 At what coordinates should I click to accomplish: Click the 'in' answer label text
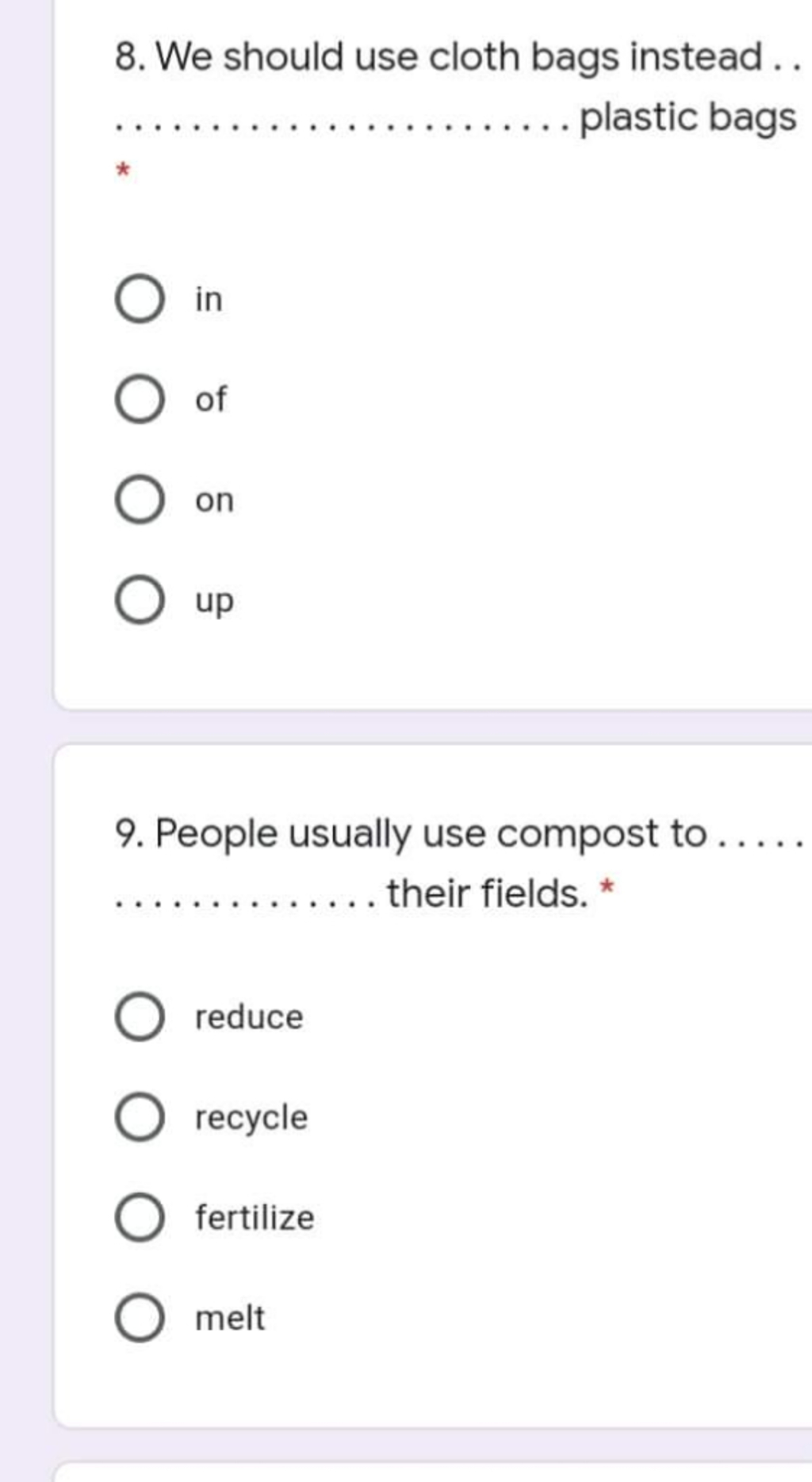point(209,300)
